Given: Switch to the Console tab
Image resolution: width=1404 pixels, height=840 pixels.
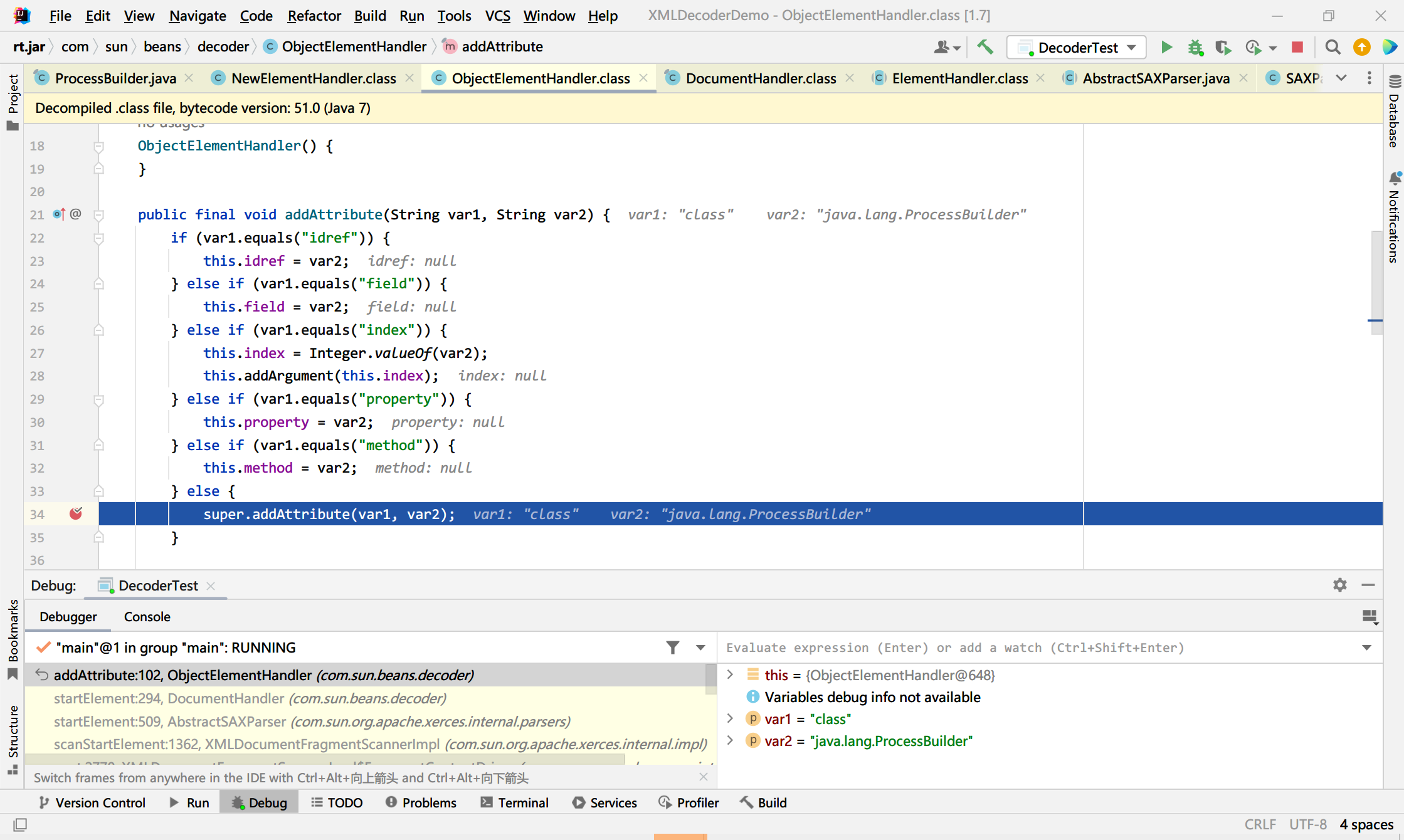Looking at the screenshot, I should pos(147,617).
